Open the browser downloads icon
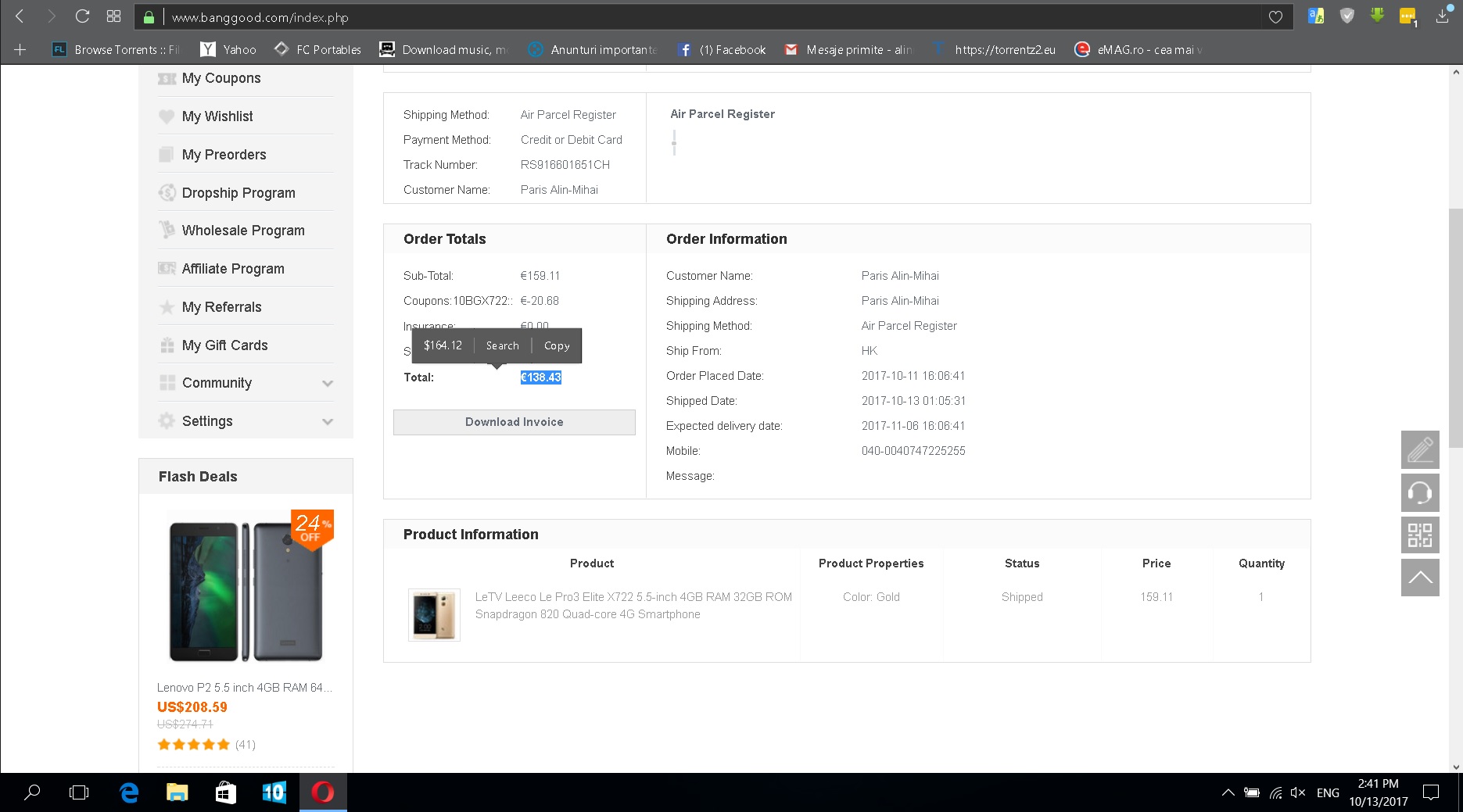Image resolution: width=1463 pixels, height=812 pixels. tap(1443, 16)
